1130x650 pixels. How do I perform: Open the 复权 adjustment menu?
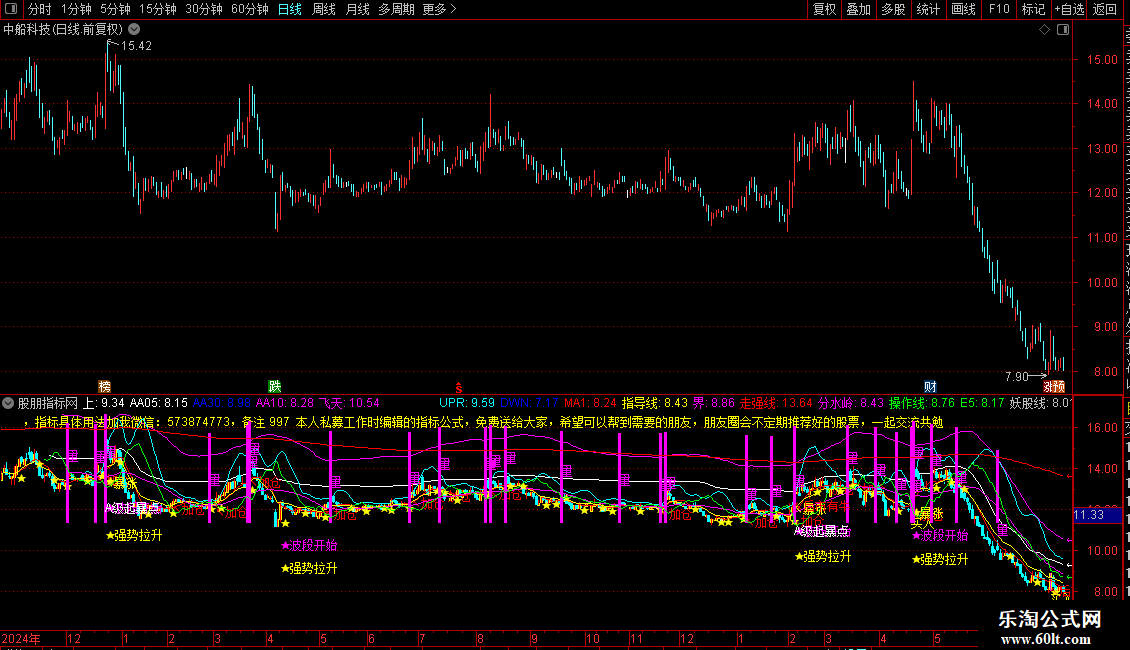824,9
